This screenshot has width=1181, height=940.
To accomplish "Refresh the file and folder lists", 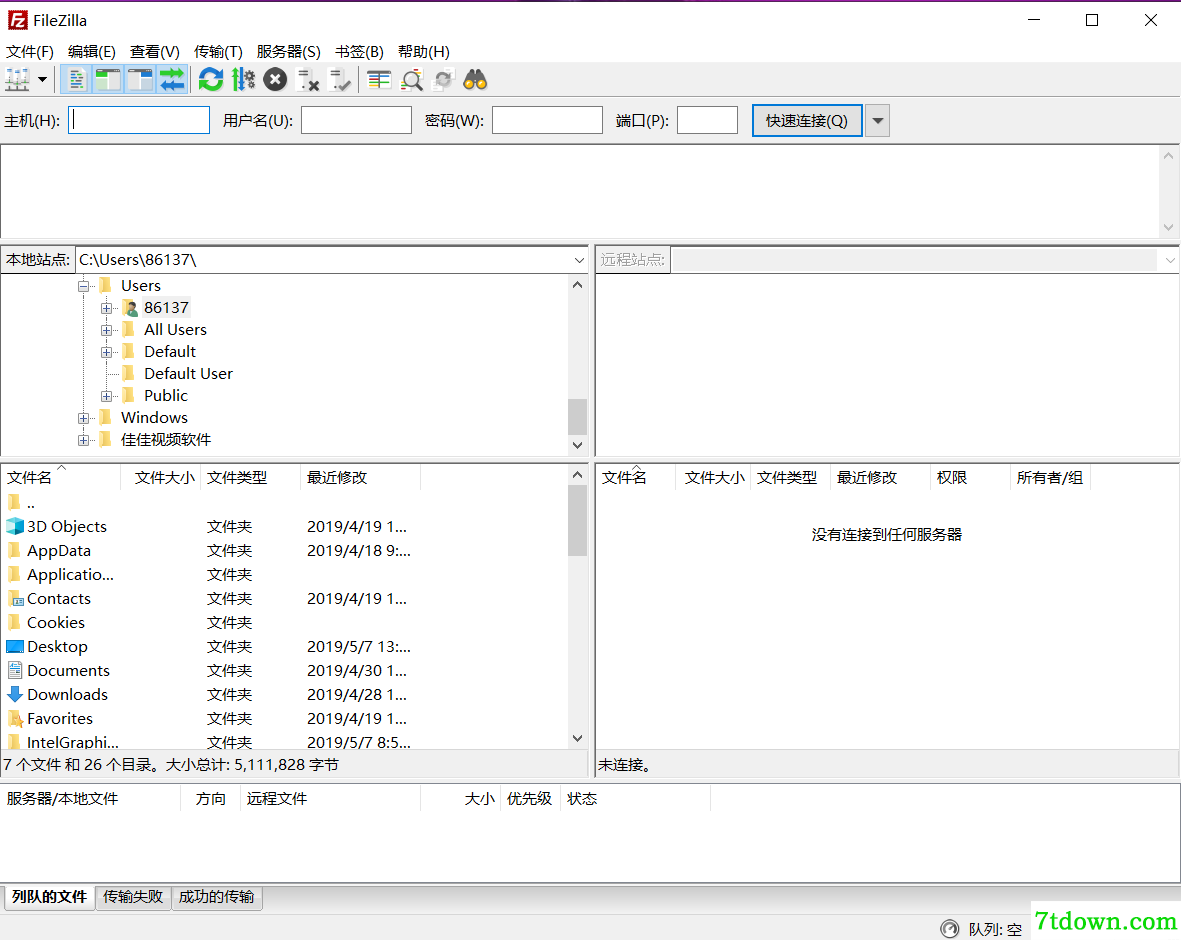I will 211,79.
